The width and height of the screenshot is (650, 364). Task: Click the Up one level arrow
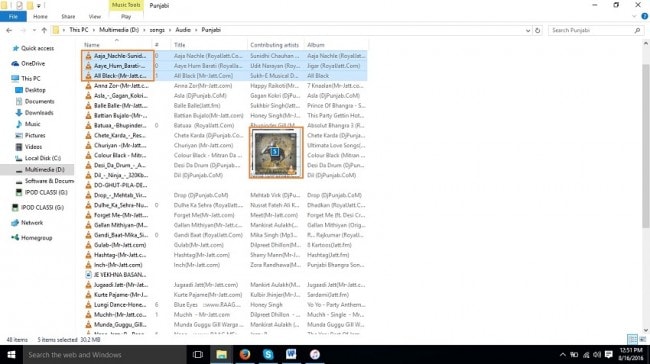click(x=44, y=30)
